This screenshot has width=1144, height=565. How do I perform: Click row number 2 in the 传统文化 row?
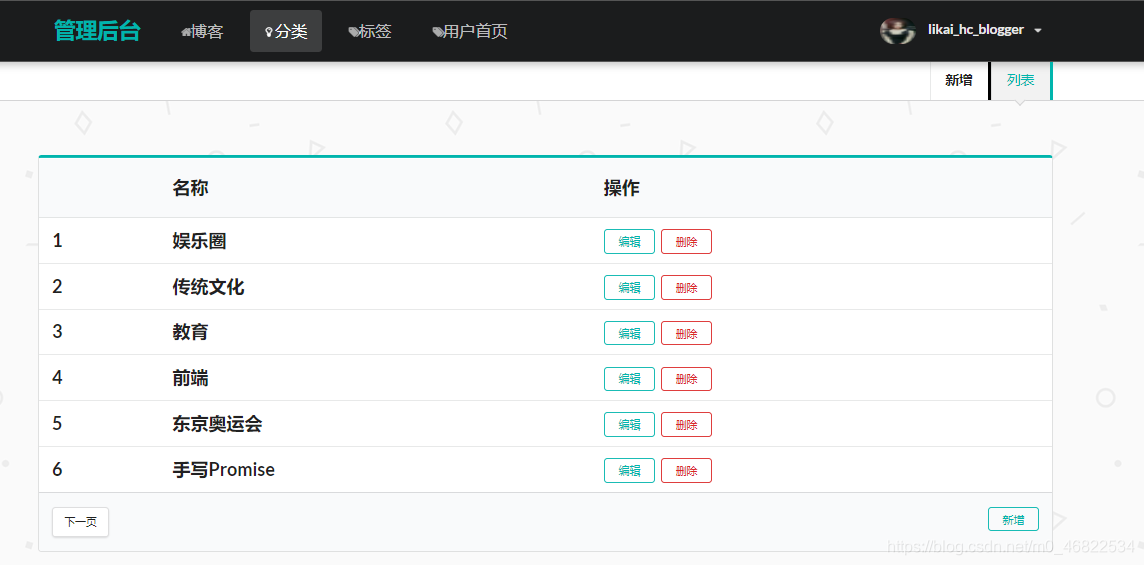pyautogui.click(x=57, y=287)
